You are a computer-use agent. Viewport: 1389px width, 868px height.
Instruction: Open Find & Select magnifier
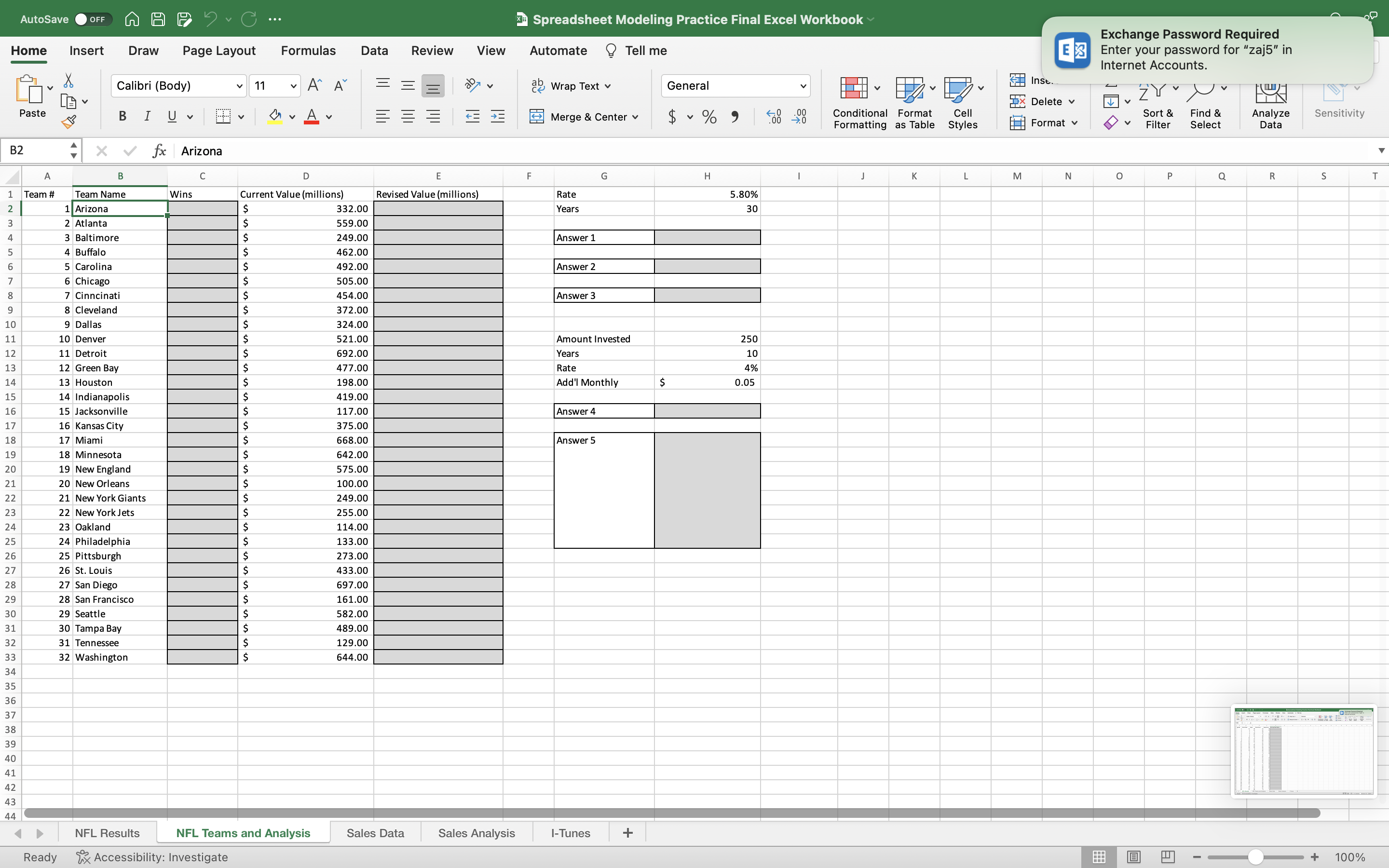(1205, 102)
